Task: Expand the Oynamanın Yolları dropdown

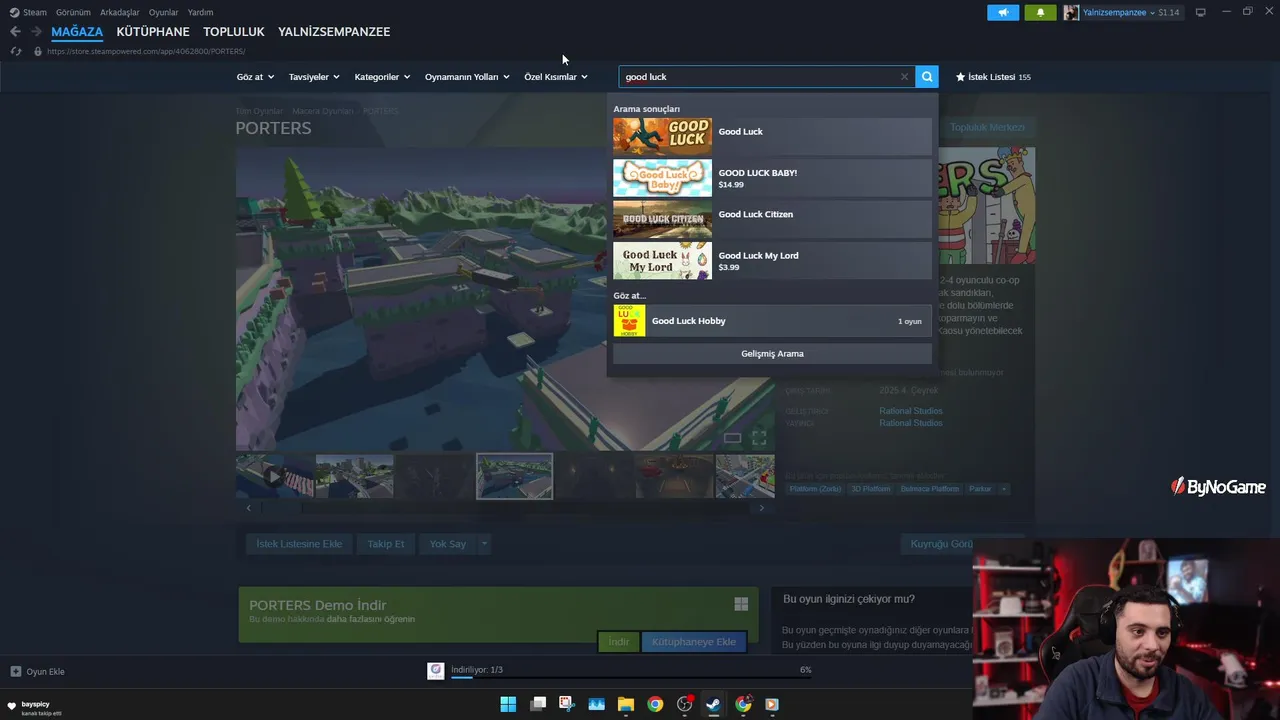Action: click(x=467, y=77)
